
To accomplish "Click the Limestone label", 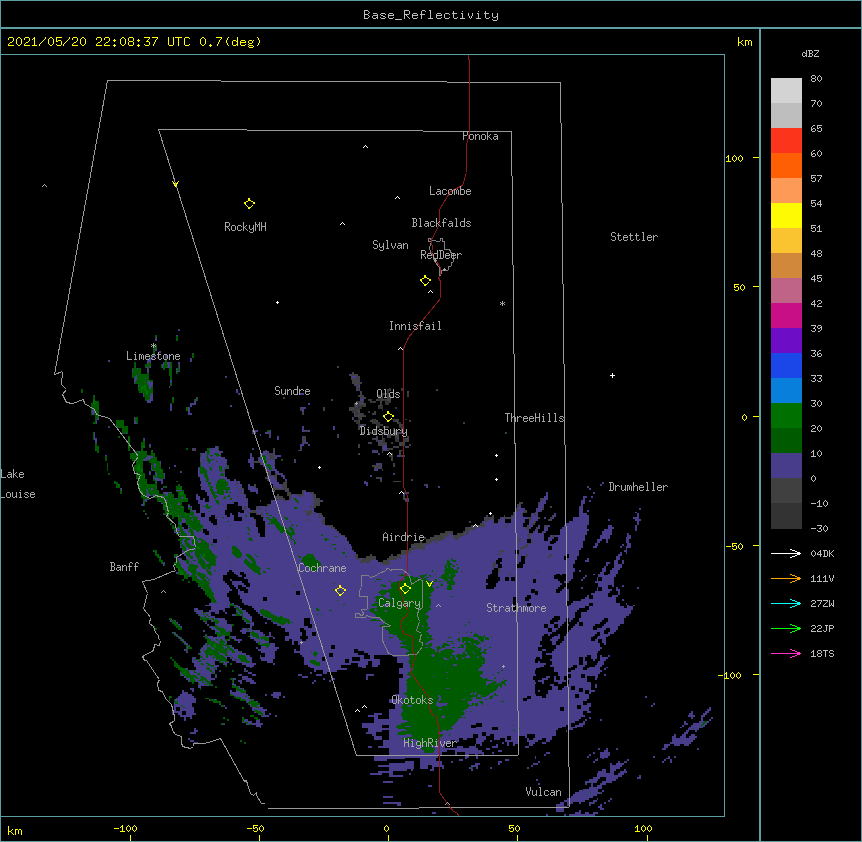I will tap(153, 356).
